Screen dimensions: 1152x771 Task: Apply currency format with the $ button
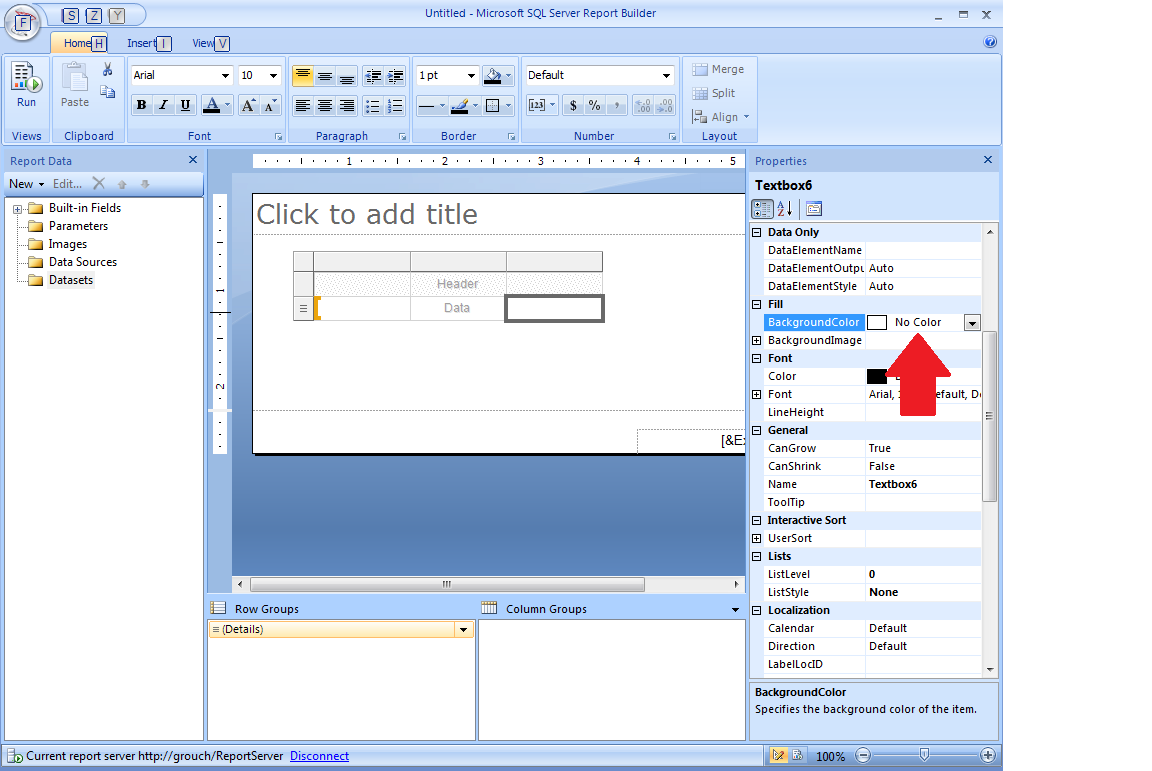coord(573,106)
